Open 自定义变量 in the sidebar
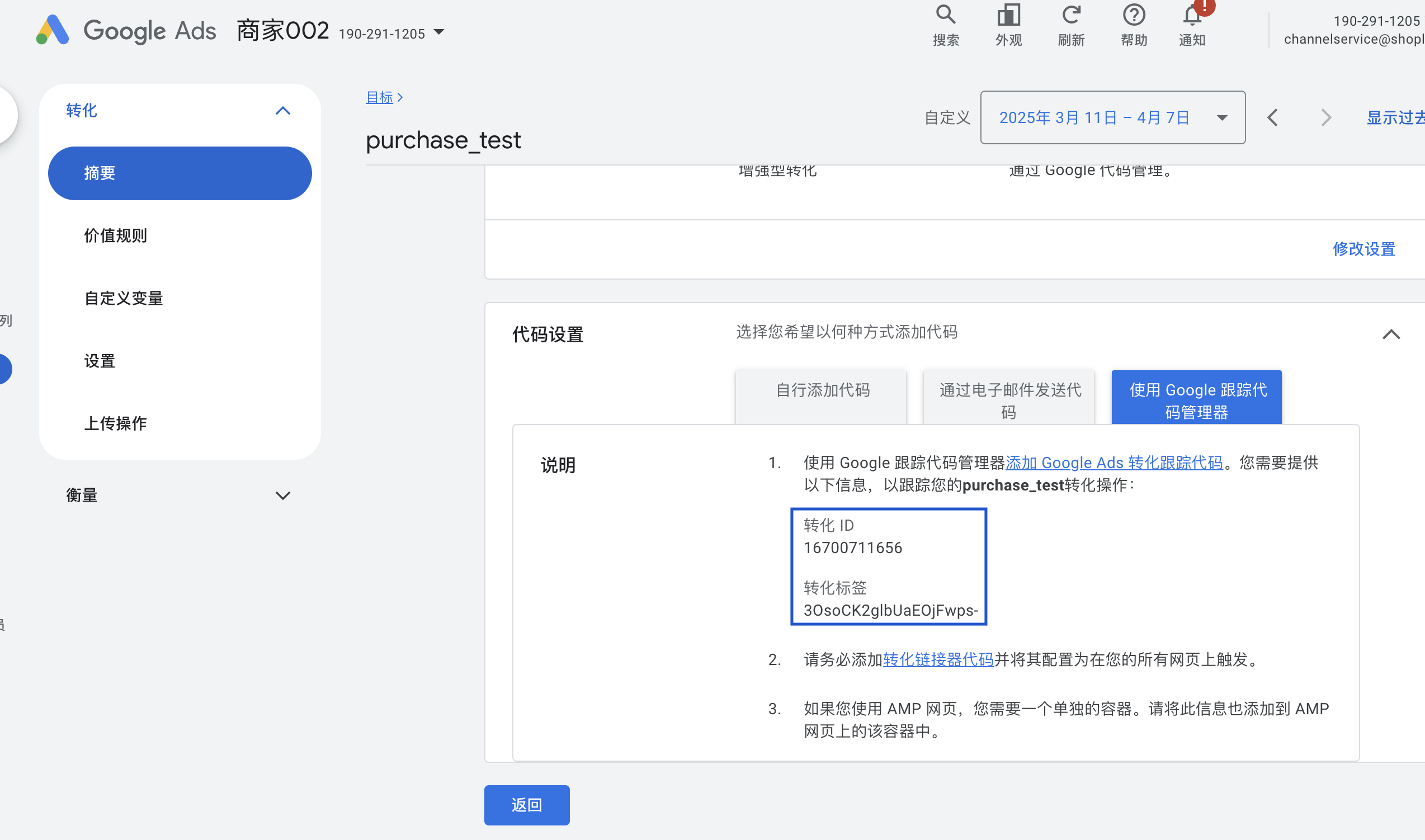This screenshot has height=840, width=1425. click(x=124, y=299)
